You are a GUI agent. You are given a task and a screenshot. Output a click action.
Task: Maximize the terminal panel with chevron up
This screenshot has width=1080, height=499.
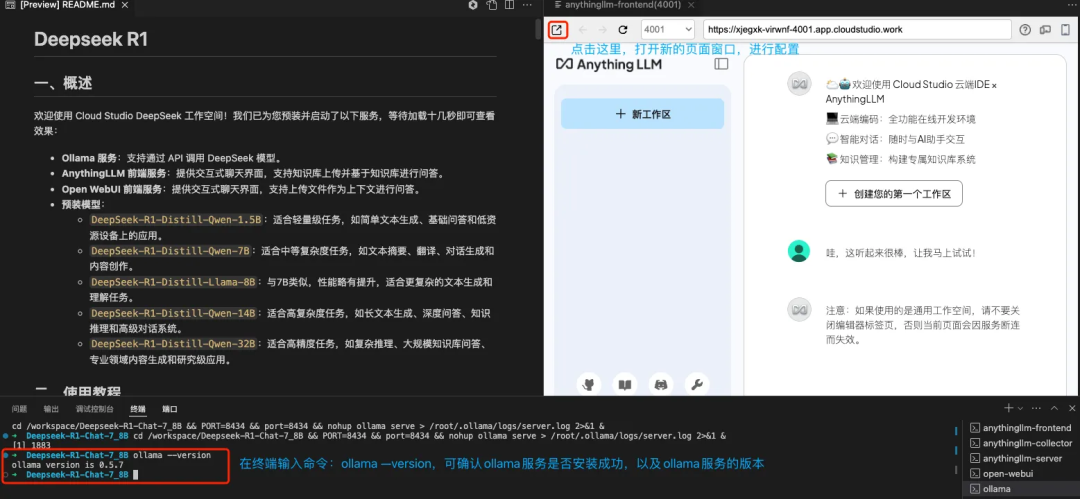tap(1054, 408)
